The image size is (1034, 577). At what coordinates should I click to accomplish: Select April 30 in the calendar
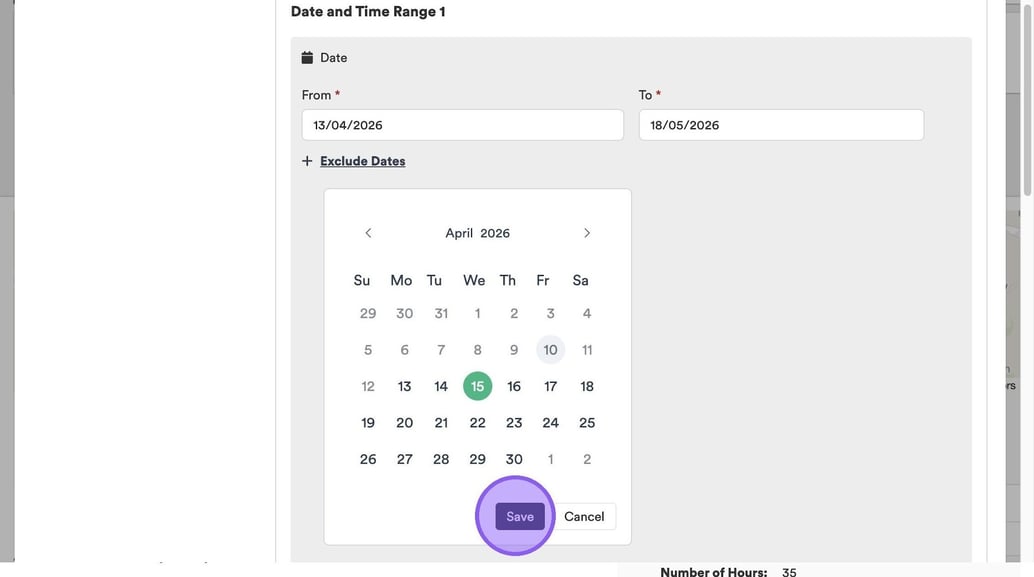pyautogui.click(x=514, y=459)
